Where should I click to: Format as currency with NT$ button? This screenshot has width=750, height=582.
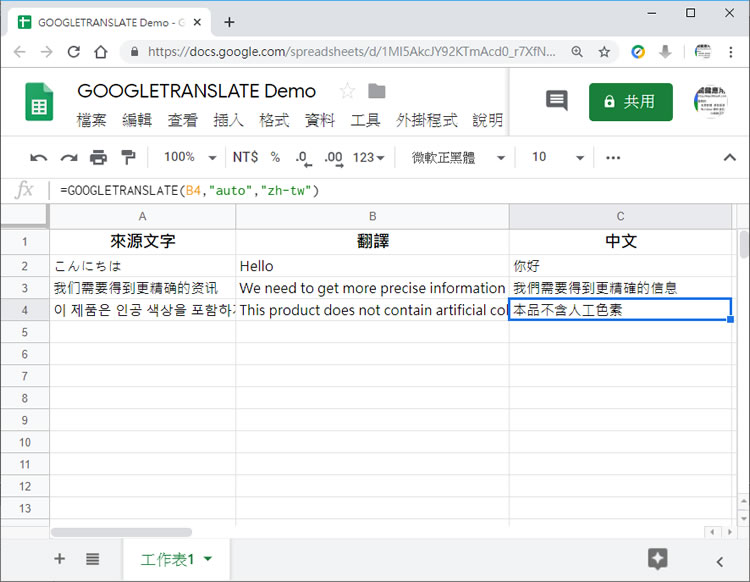pos(245,157)
